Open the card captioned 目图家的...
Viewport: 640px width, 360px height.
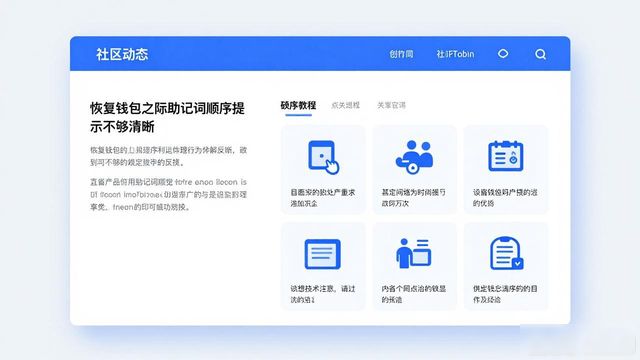click(323, 169)
